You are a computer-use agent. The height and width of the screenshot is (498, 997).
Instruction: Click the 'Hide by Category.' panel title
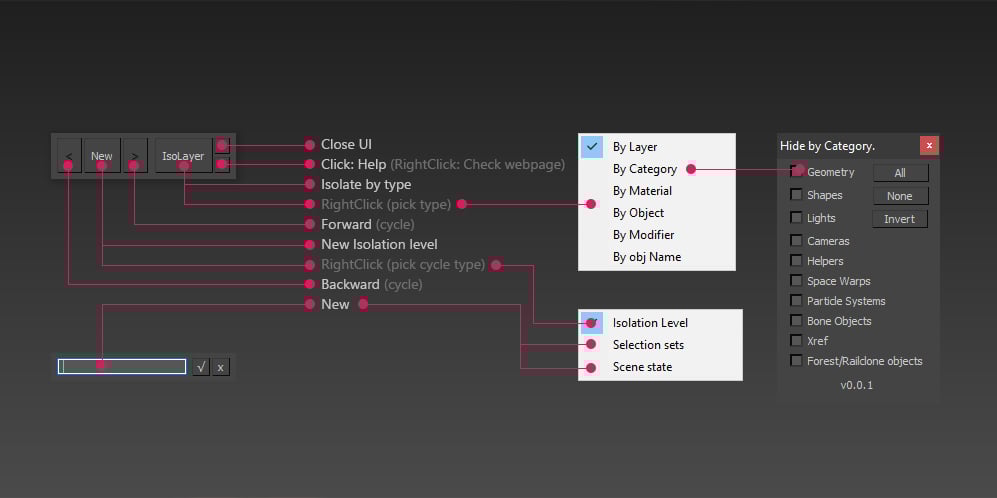pos(827,146)
